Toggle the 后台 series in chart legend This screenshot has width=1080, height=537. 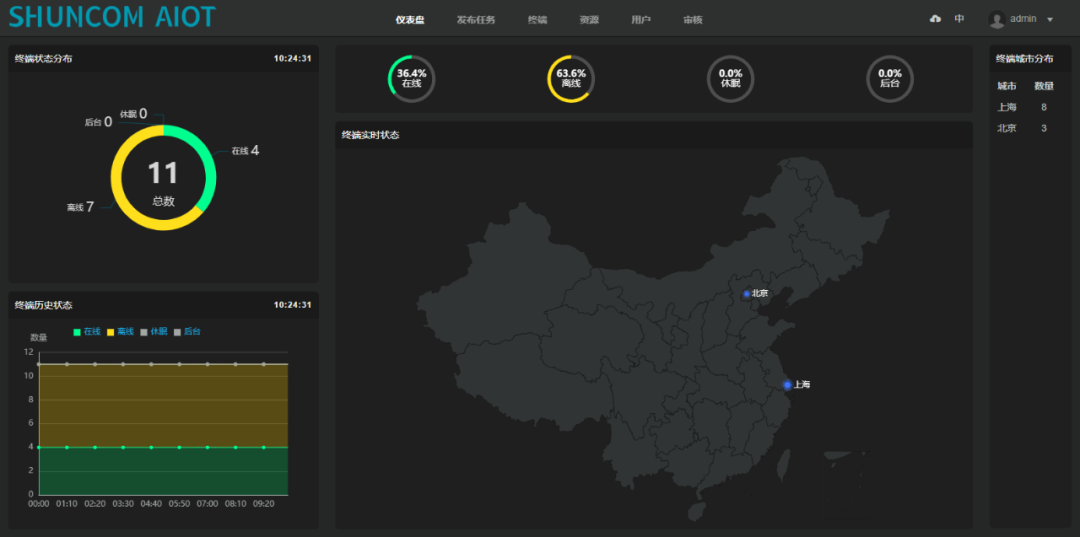(187, 331)
